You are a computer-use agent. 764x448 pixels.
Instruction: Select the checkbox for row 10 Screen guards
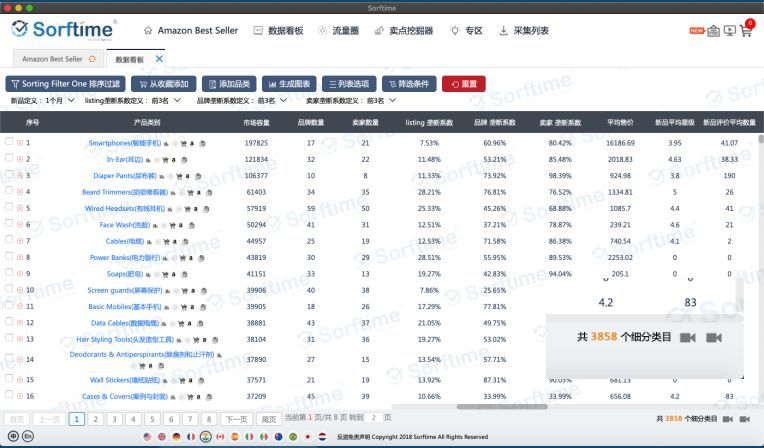click(x=9, y=289)
